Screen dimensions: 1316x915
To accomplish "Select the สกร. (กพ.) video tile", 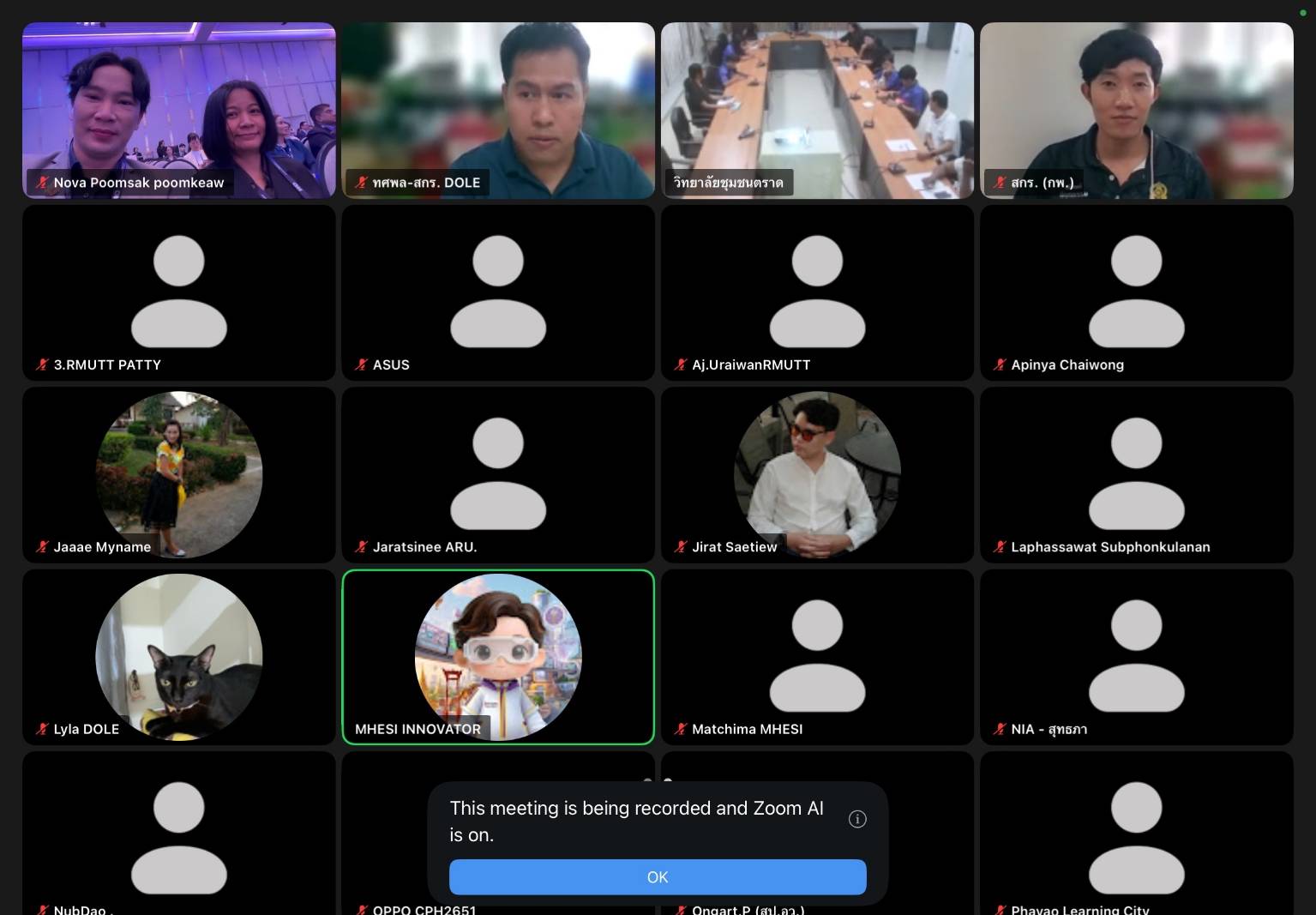I will pyautogui.click(x=1137, y=111).
